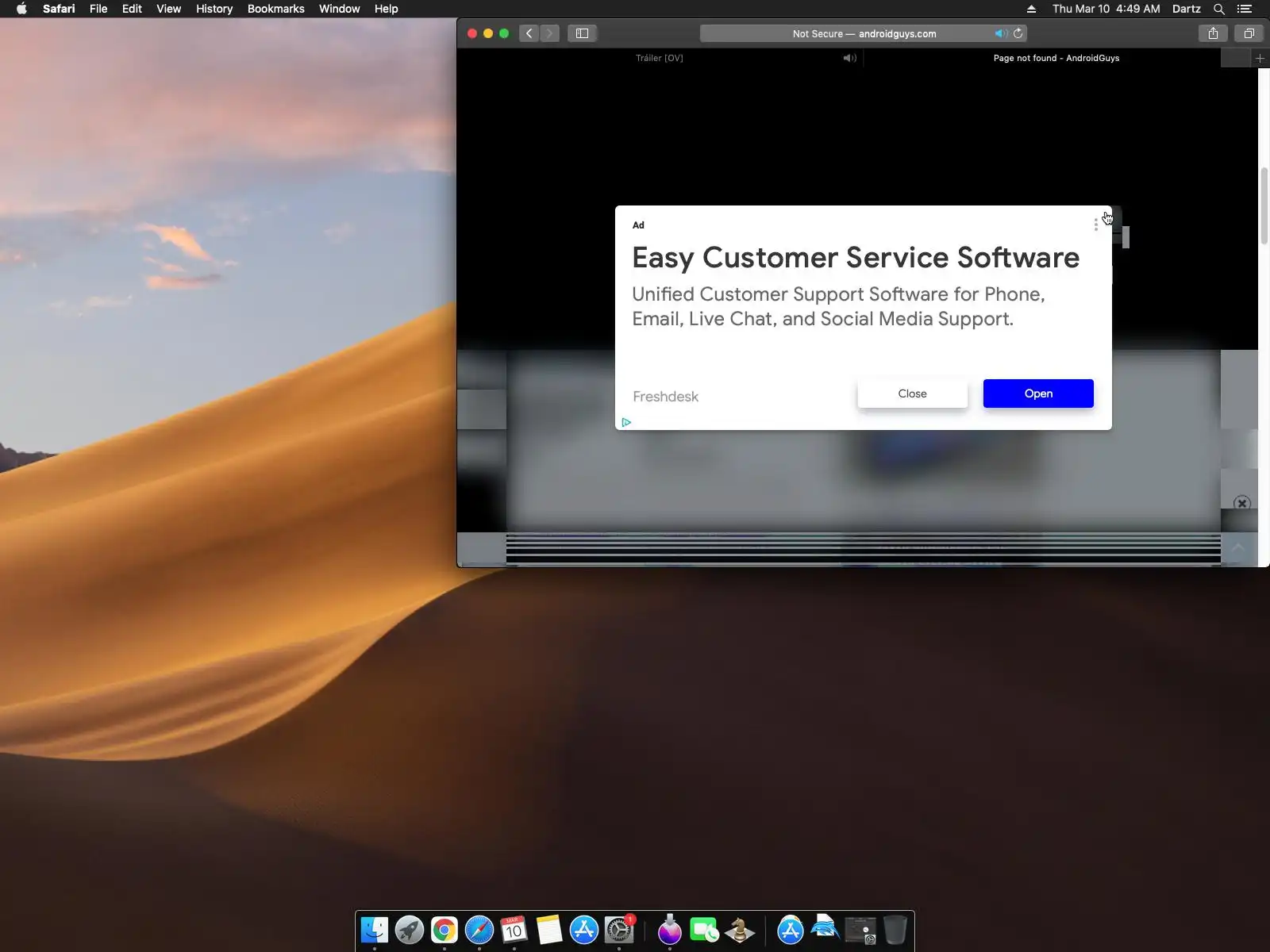Select the Page not found - AndroidGuys tab
This screenshot has height=952, width=1270.
(x=1056, y=58)
